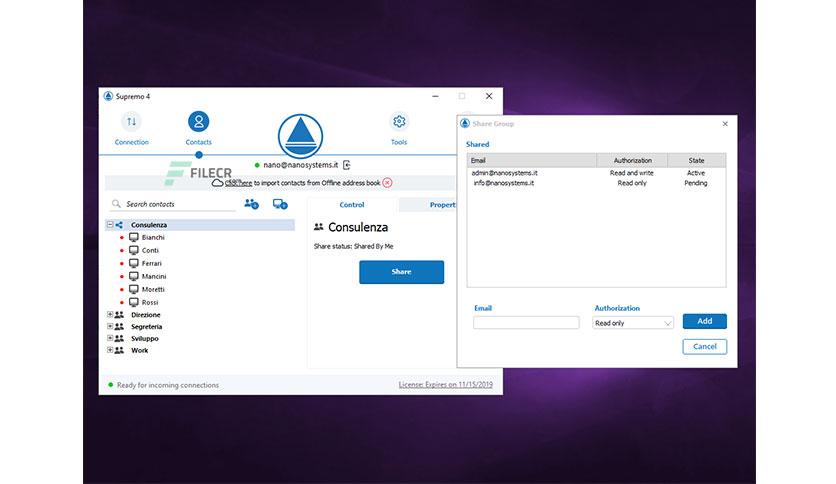
Task: Expand the Direzione group
Action: click(110, 314)
